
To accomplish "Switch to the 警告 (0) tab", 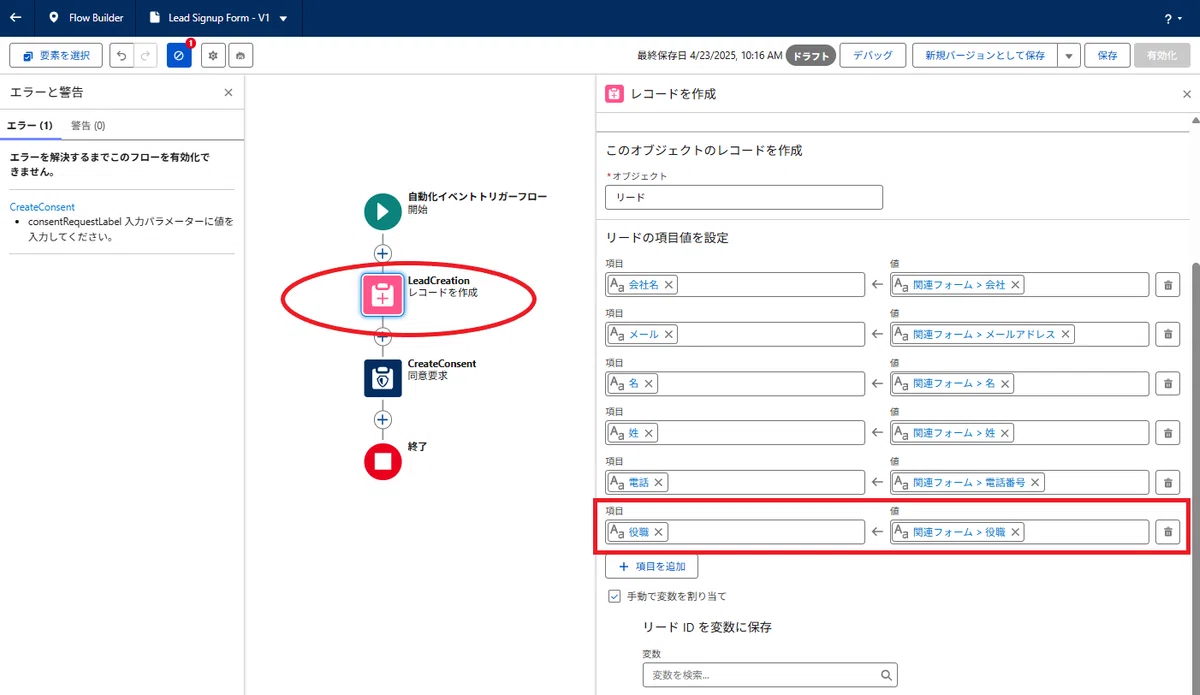I will click(x=88, y=125).
